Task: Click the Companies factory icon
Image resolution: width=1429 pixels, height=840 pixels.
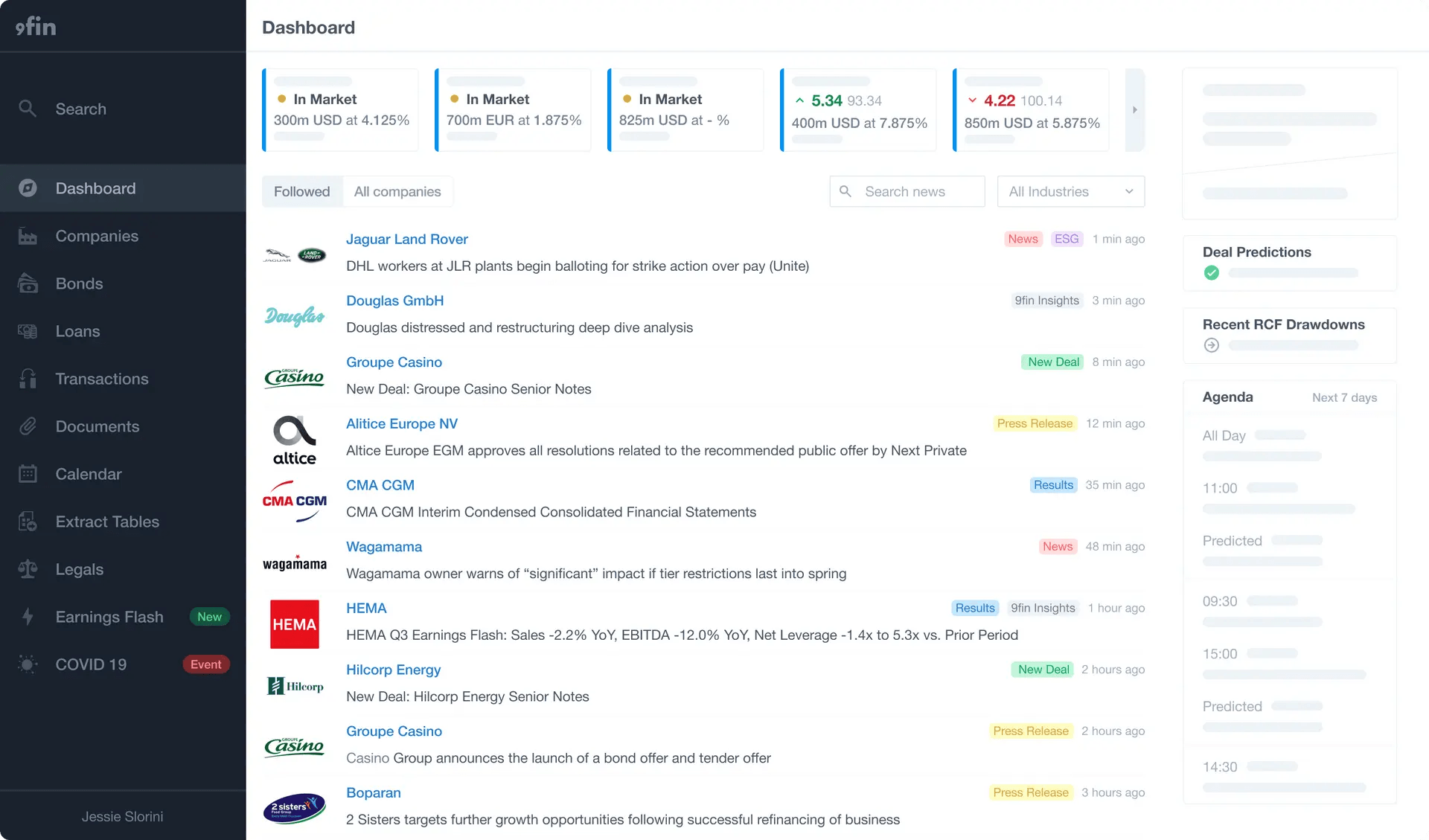Action: [x=28, y=236]
